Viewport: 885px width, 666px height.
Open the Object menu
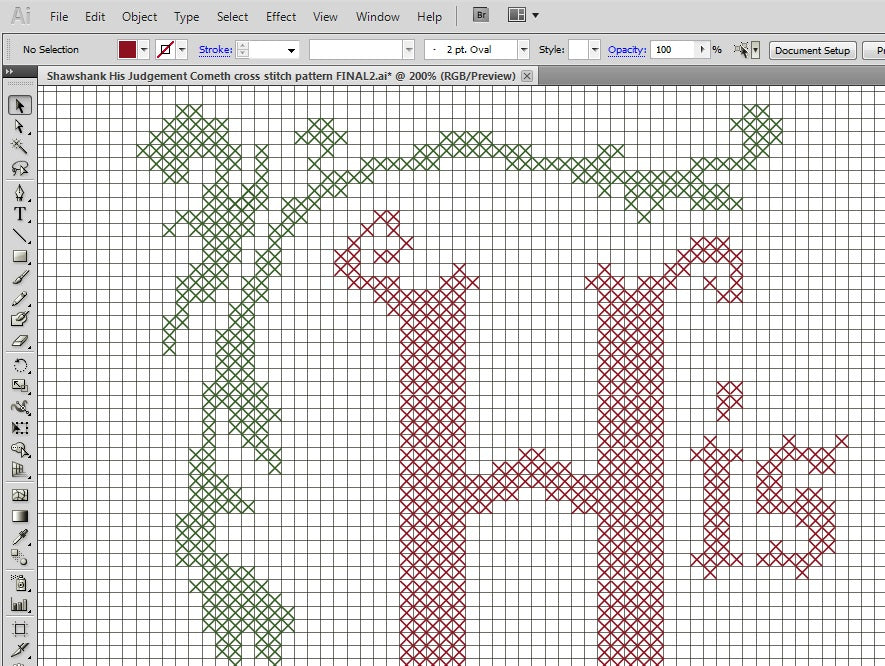pos(139,17)
